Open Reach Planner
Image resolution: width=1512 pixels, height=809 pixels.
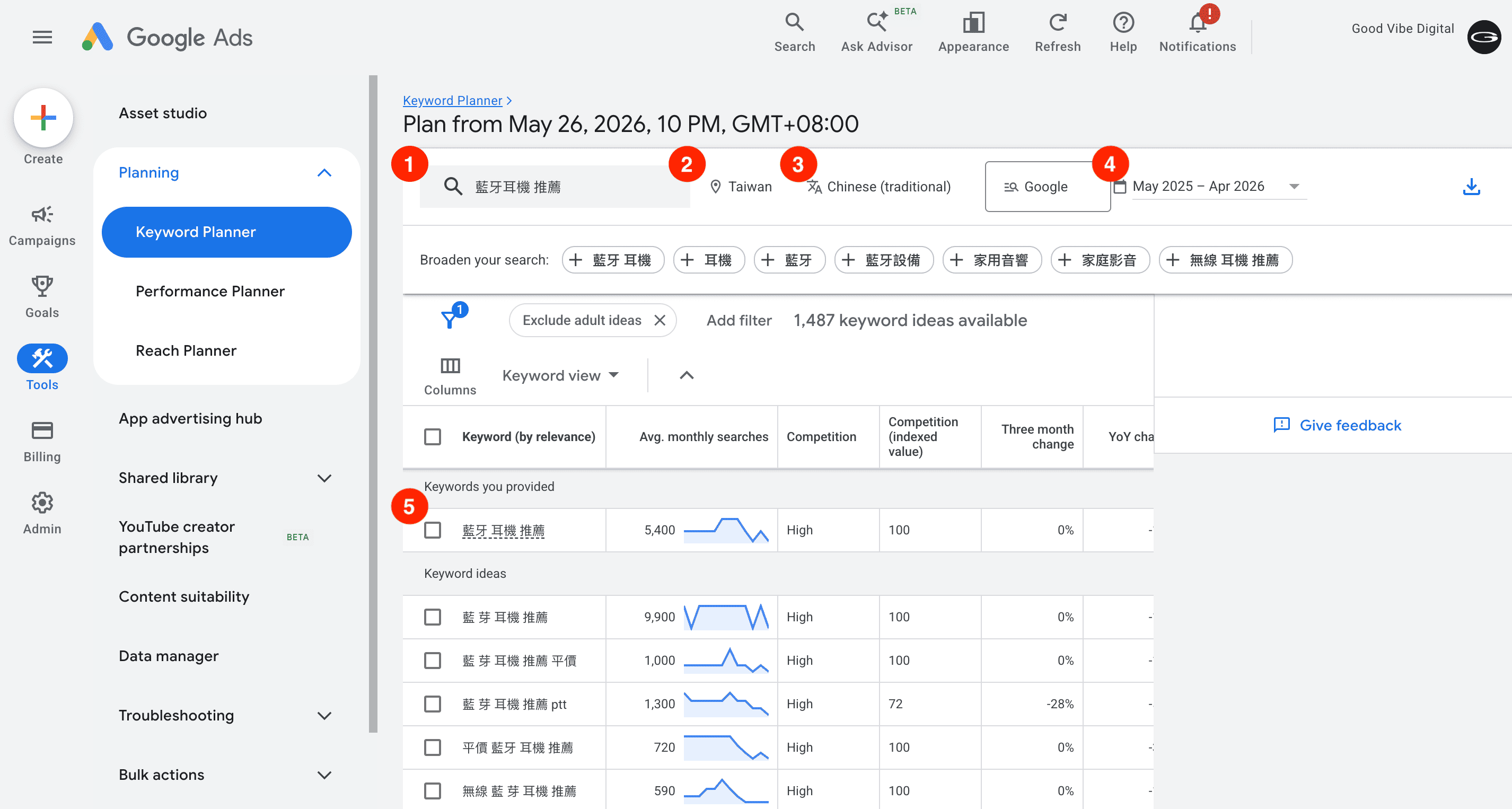pos(186,350)
